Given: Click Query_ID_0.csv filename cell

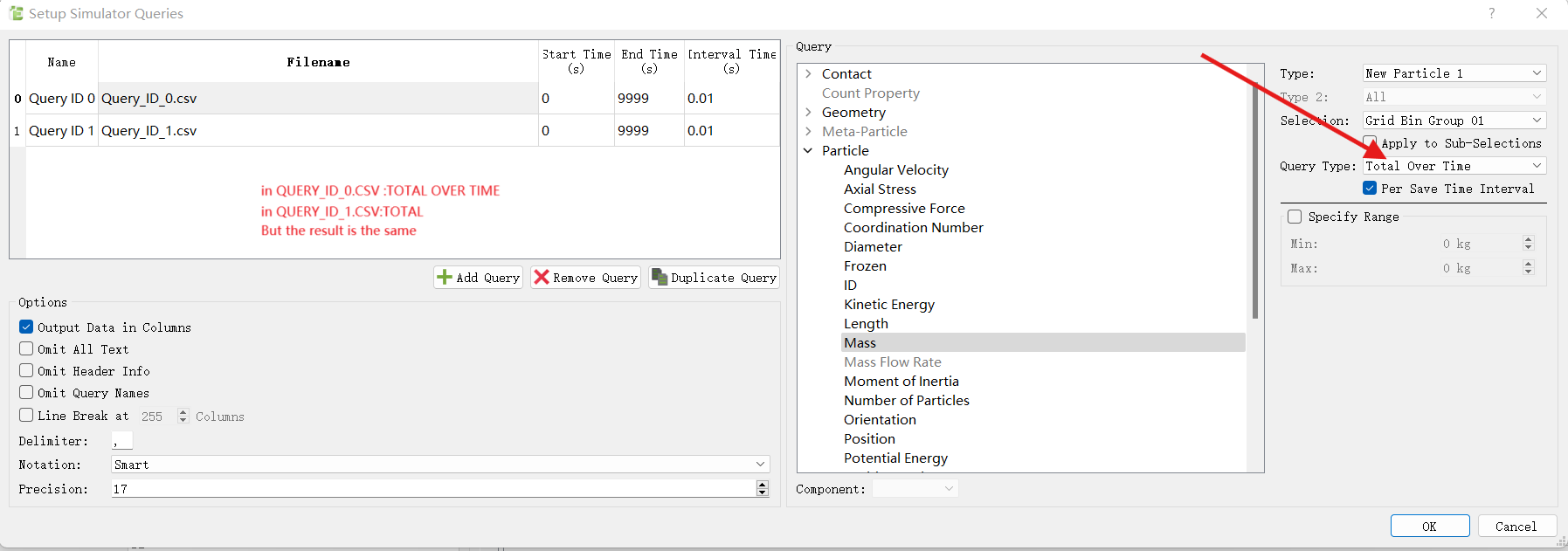Looking at the screenshot, I should click(318, 98).
